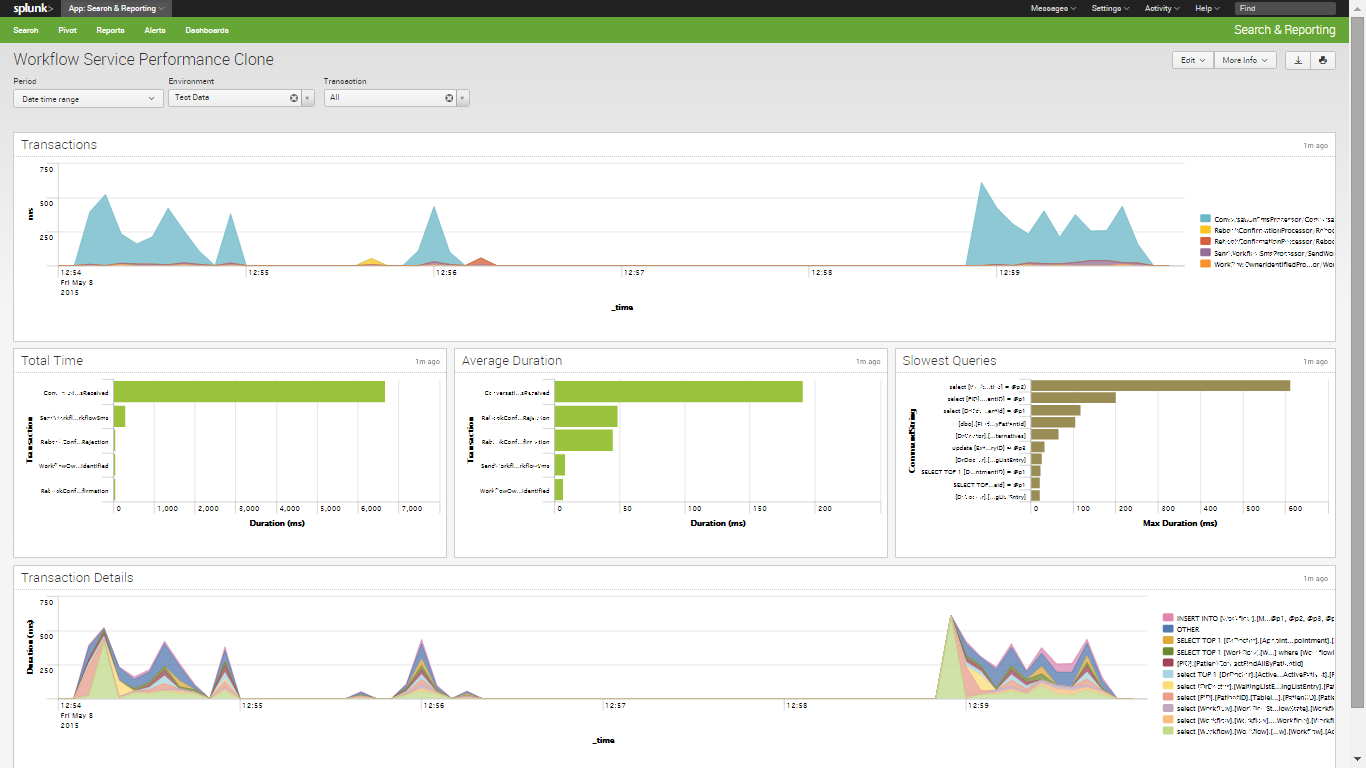This screenshot has width=1366, height=768.
Task: Clear the Transaction 'All' selection
Action: (449, 98)
